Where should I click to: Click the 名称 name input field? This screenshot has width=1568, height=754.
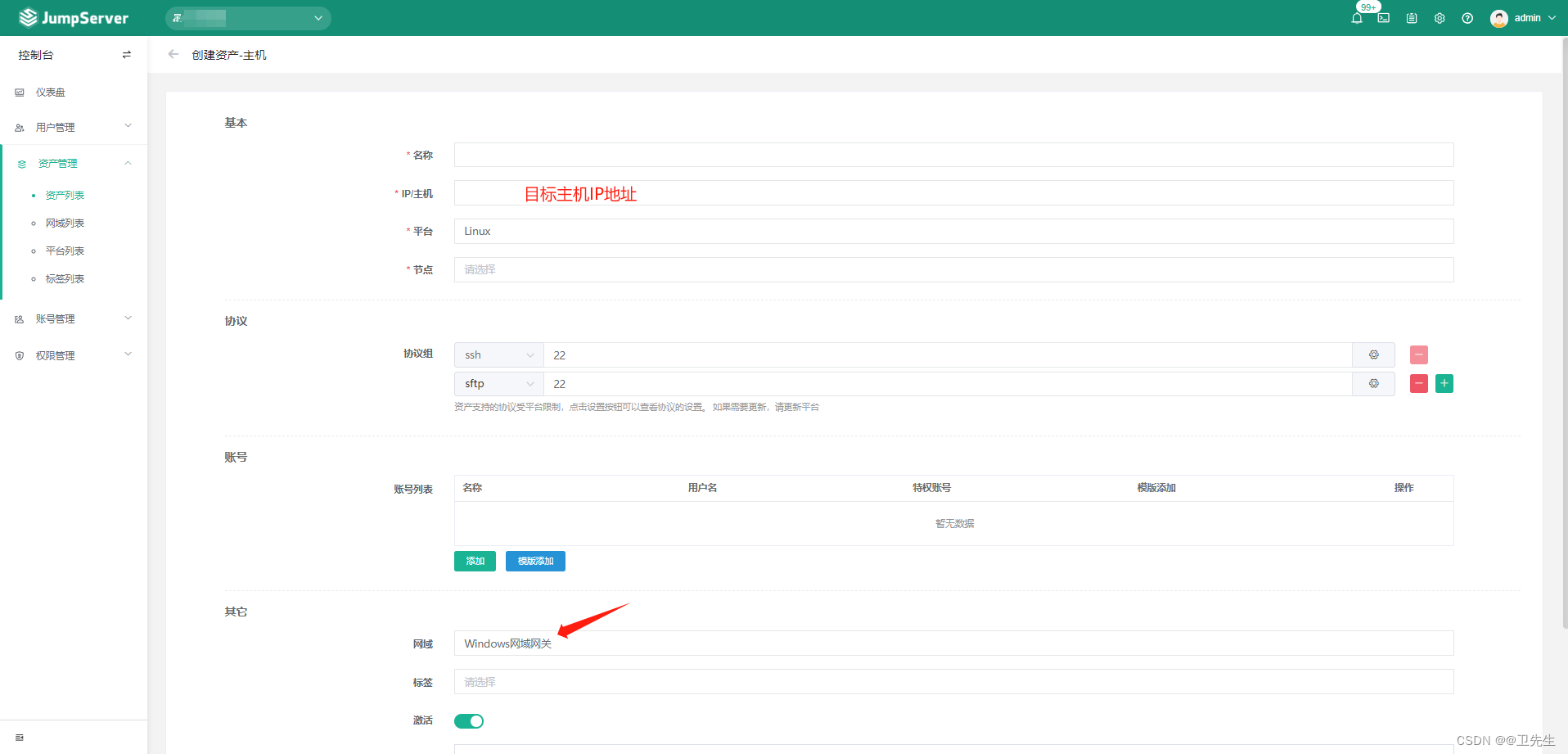[954, 155]
